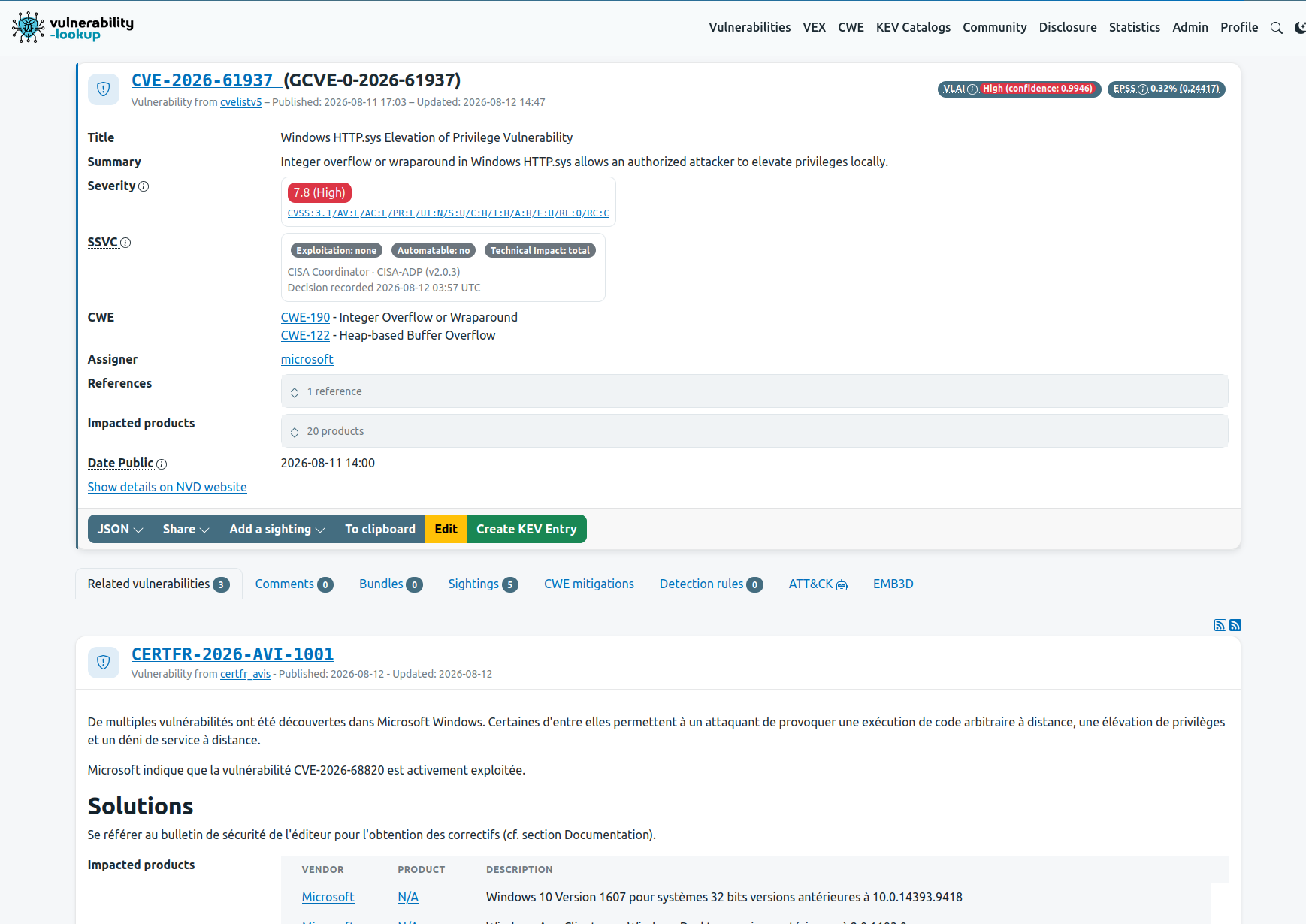
Task: Click the 'To clipboard' button
Action: point(380,529)
